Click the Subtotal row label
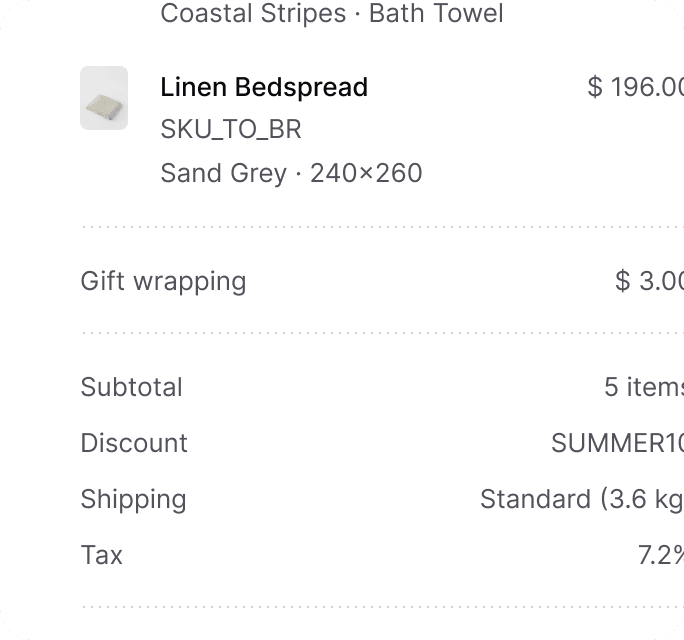The width and height of the screenshot is (684, 640). click(132, 387)
